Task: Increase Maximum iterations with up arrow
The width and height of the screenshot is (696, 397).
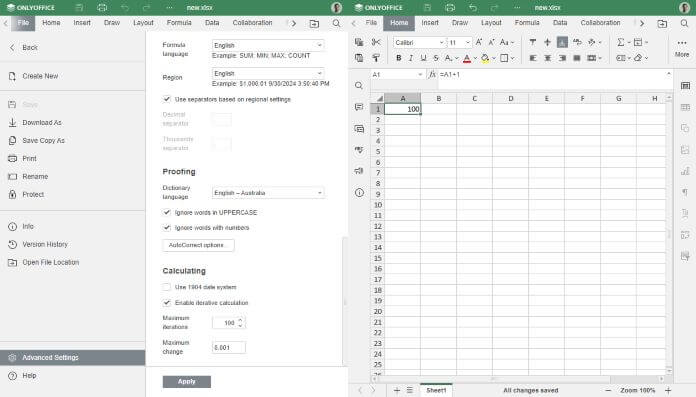Action: [x=240, y=320]
